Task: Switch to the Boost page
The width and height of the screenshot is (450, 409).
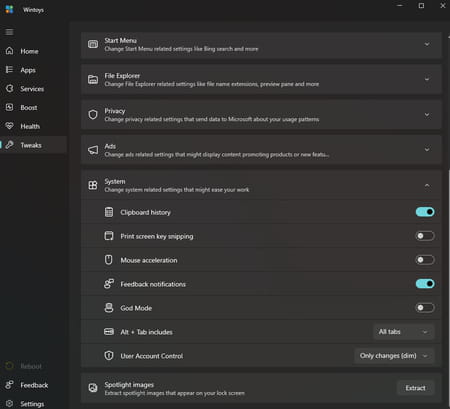Action: pos(33,107)
